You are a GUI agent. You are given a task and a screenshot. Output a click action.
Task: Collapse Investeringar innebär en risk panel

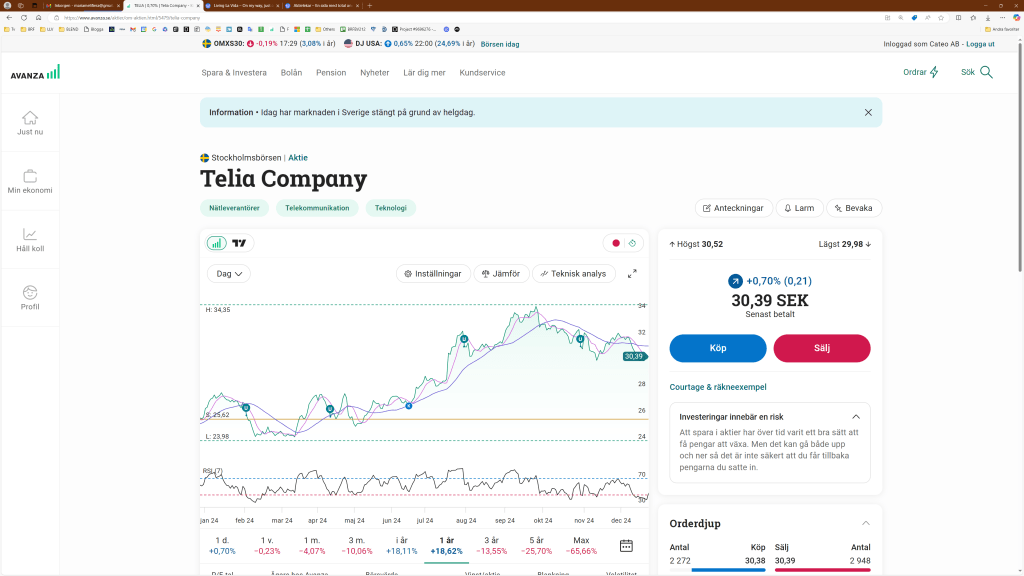pyautogui.click(x=856, y=417)
